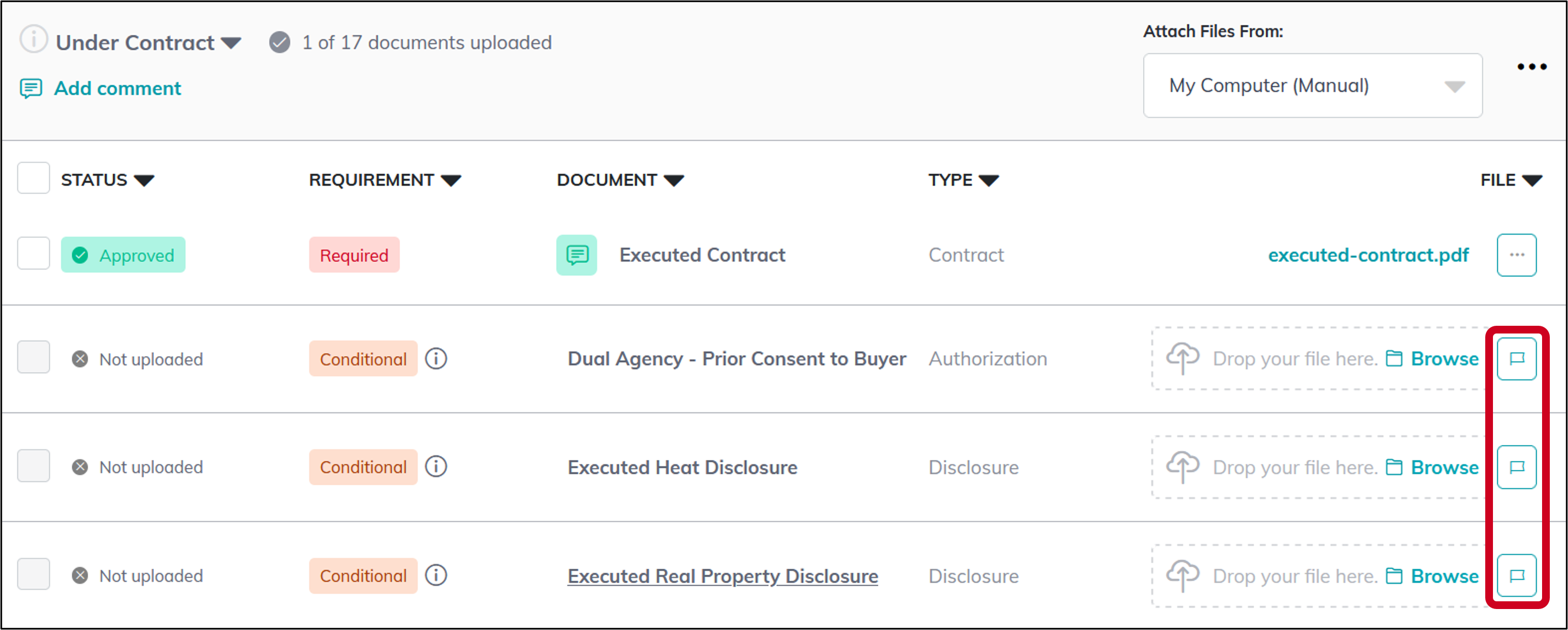Image resolution: width=1568 pixels, height=630 pixels.
Task: Open the executed-contract.pdf file link
Action: pyautogui.click(x=1368, y=255)
